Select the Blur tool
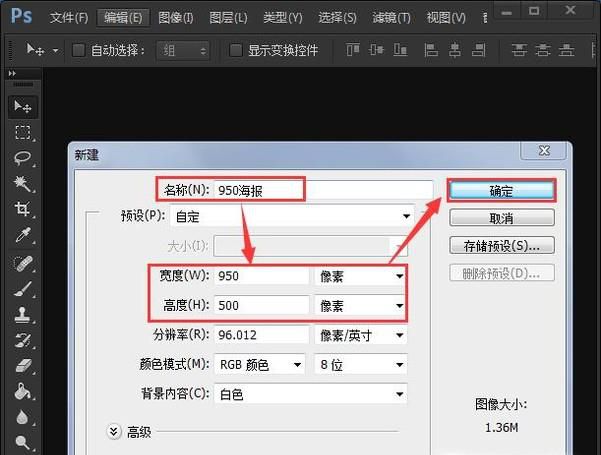601x455 pixels. 23,417
